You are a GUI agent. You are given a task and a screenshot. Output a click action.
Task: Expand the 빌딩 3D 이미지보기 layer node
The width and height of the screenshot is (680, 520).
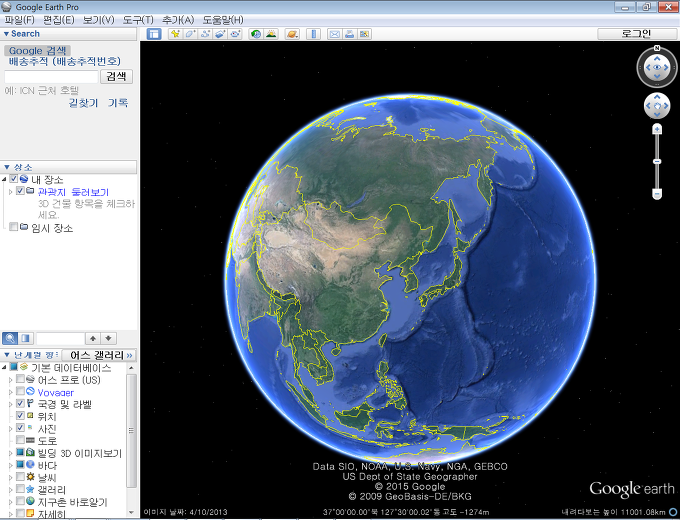[x=11, y=453]
